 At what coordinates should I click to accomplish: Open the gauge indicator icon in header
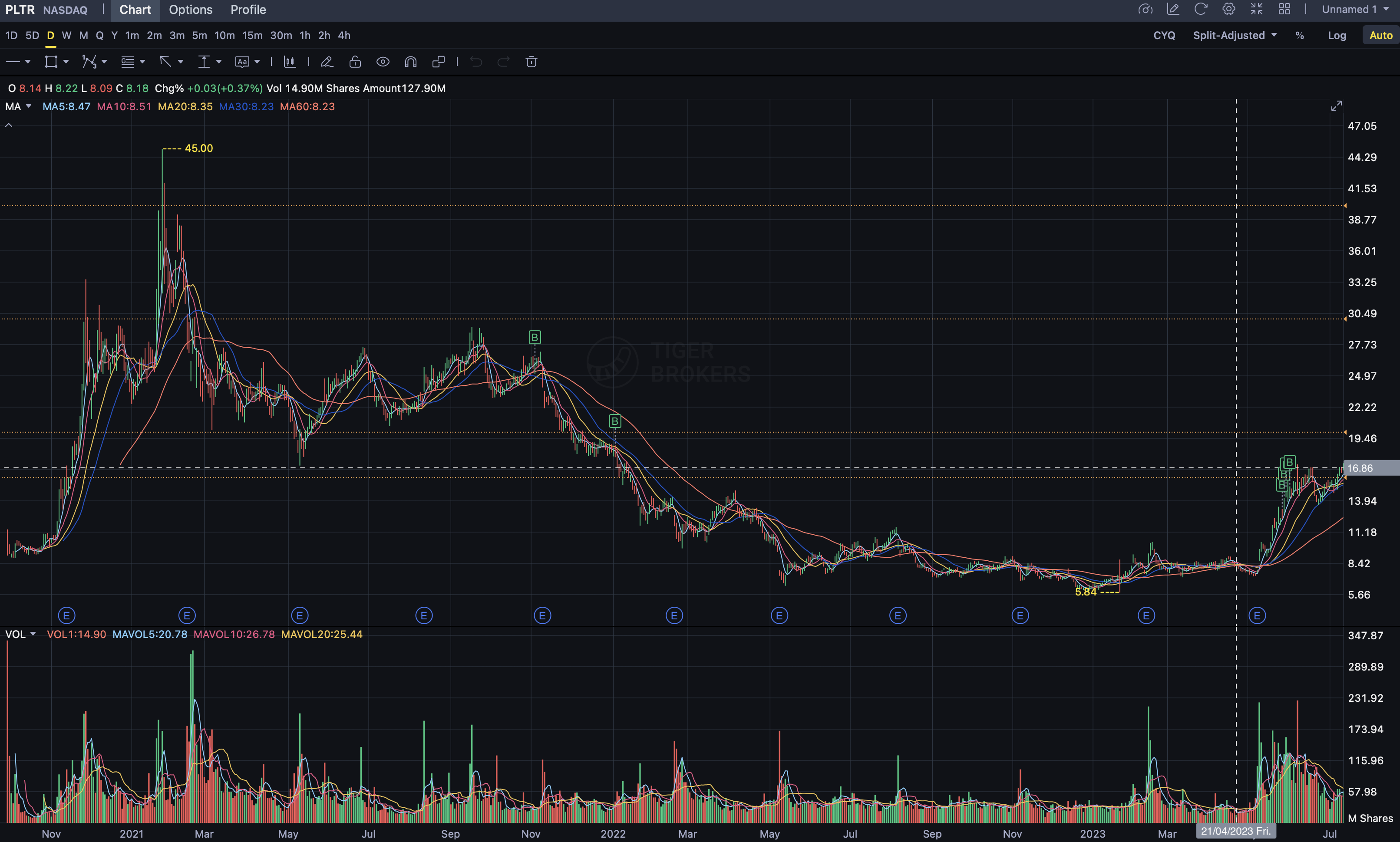(x=1145, y=9)
